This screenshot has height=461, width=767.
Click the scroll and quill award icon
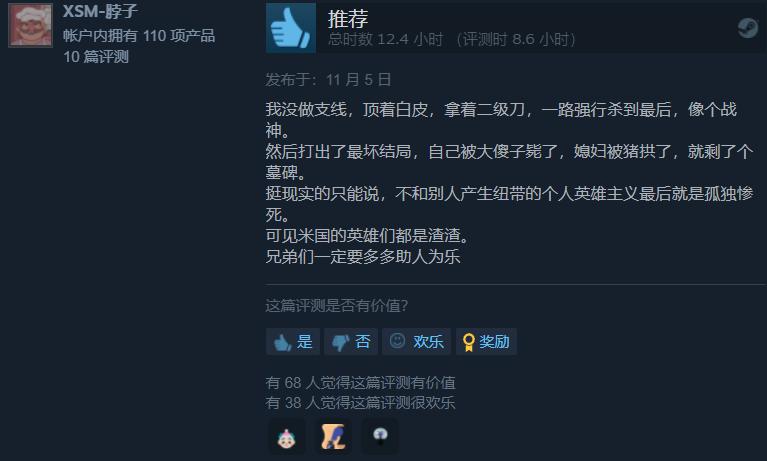click(334, 437)
